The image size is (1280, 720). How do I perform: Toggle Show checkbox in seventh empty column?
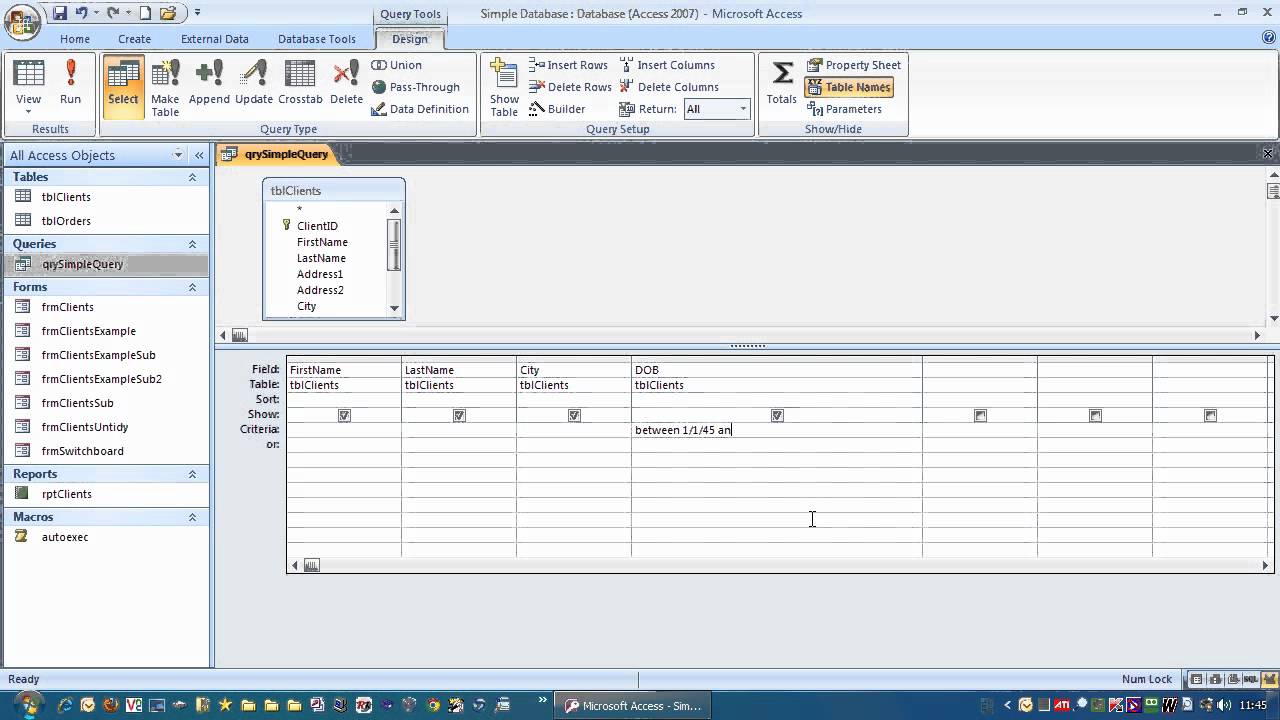(x=1210, y=415)
